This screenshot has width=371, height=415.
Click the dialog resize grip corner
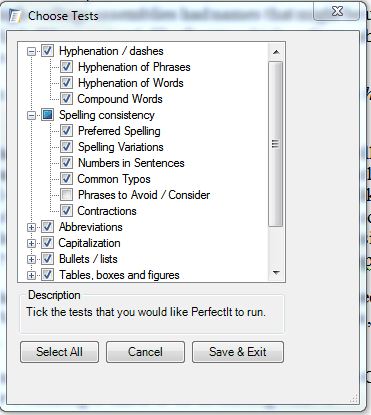tap(354, 397)
